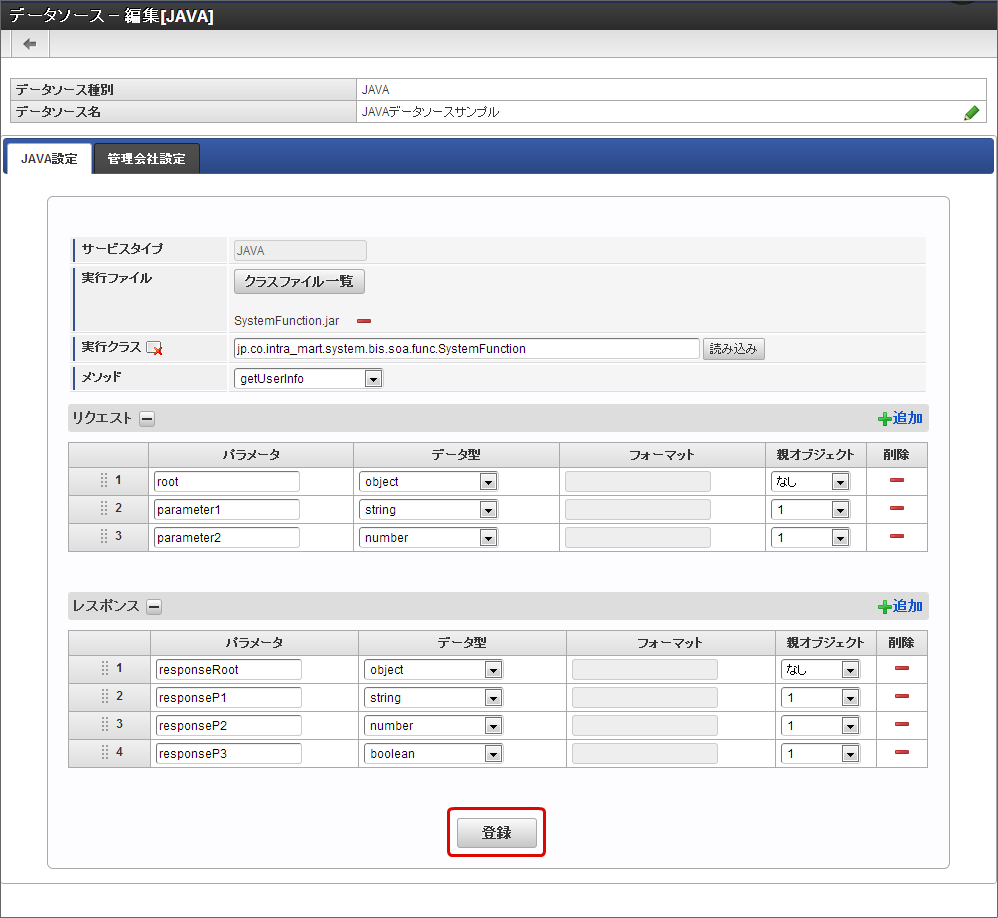Click the pencil edit icon for data source name

pos(971,113)
